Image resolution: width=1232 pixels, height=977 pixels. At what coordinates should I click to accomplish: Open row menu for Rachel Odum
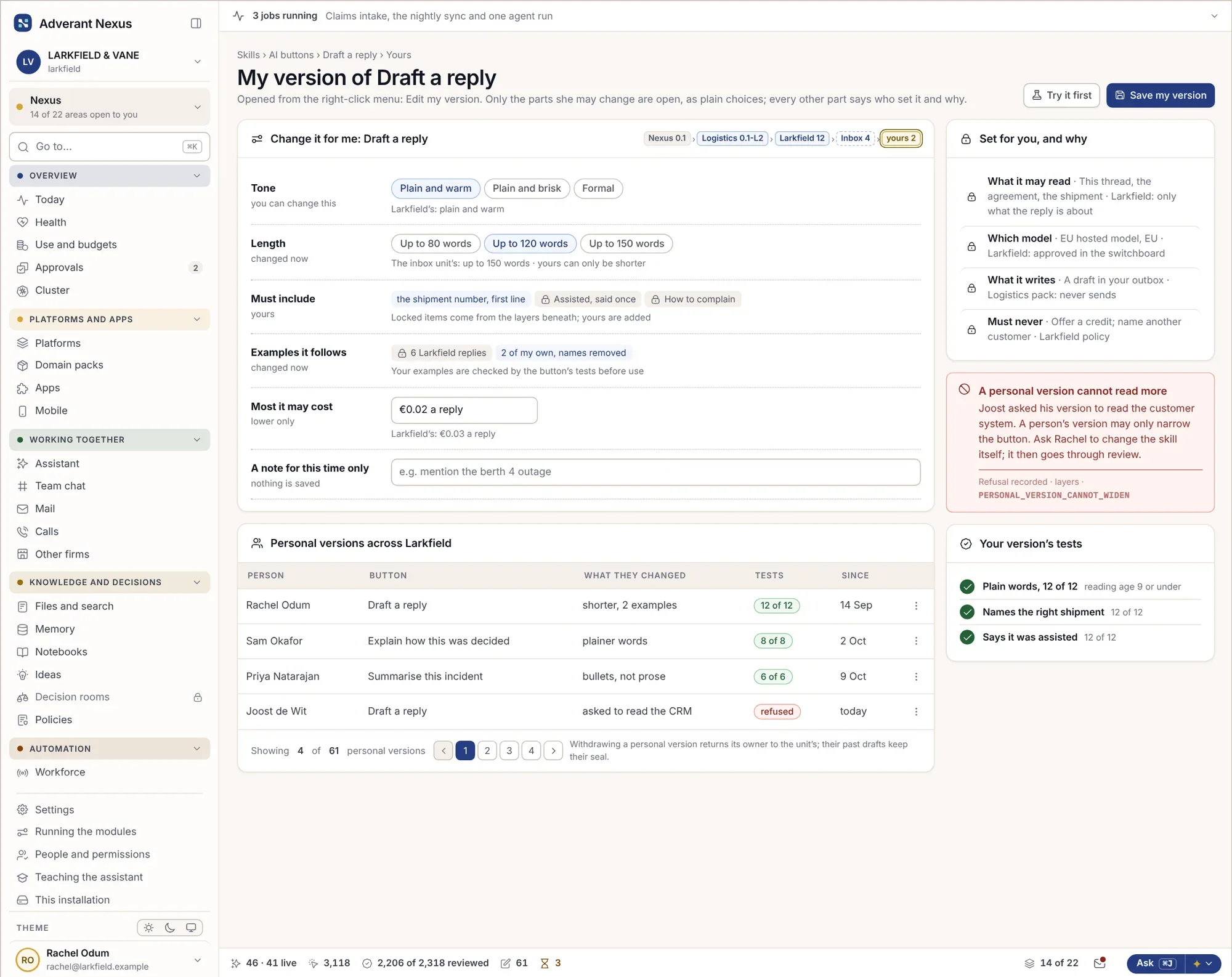coord(916,606)
